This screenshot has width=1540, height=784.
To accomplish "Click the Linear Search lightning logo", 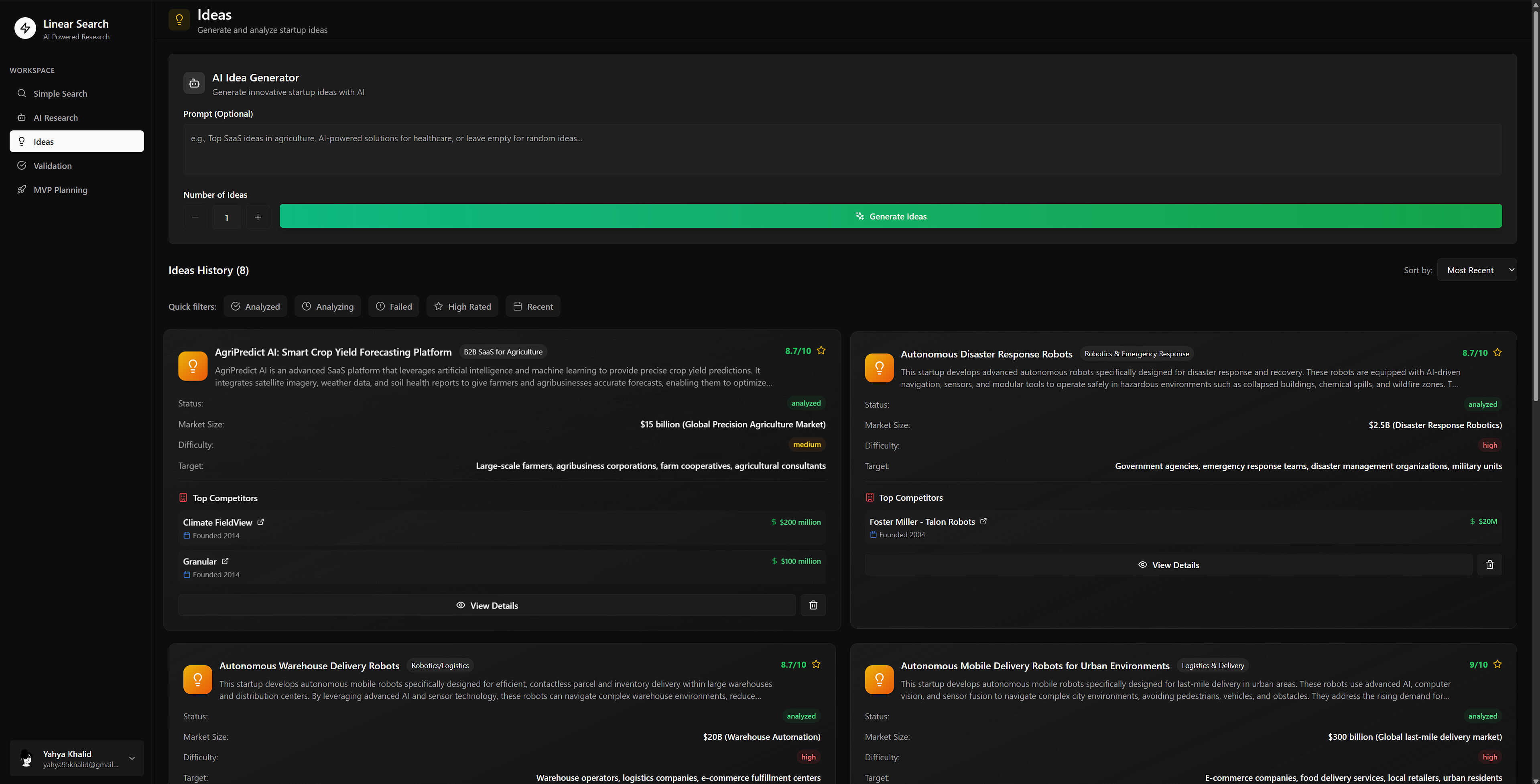I will [x=25, y=28].
